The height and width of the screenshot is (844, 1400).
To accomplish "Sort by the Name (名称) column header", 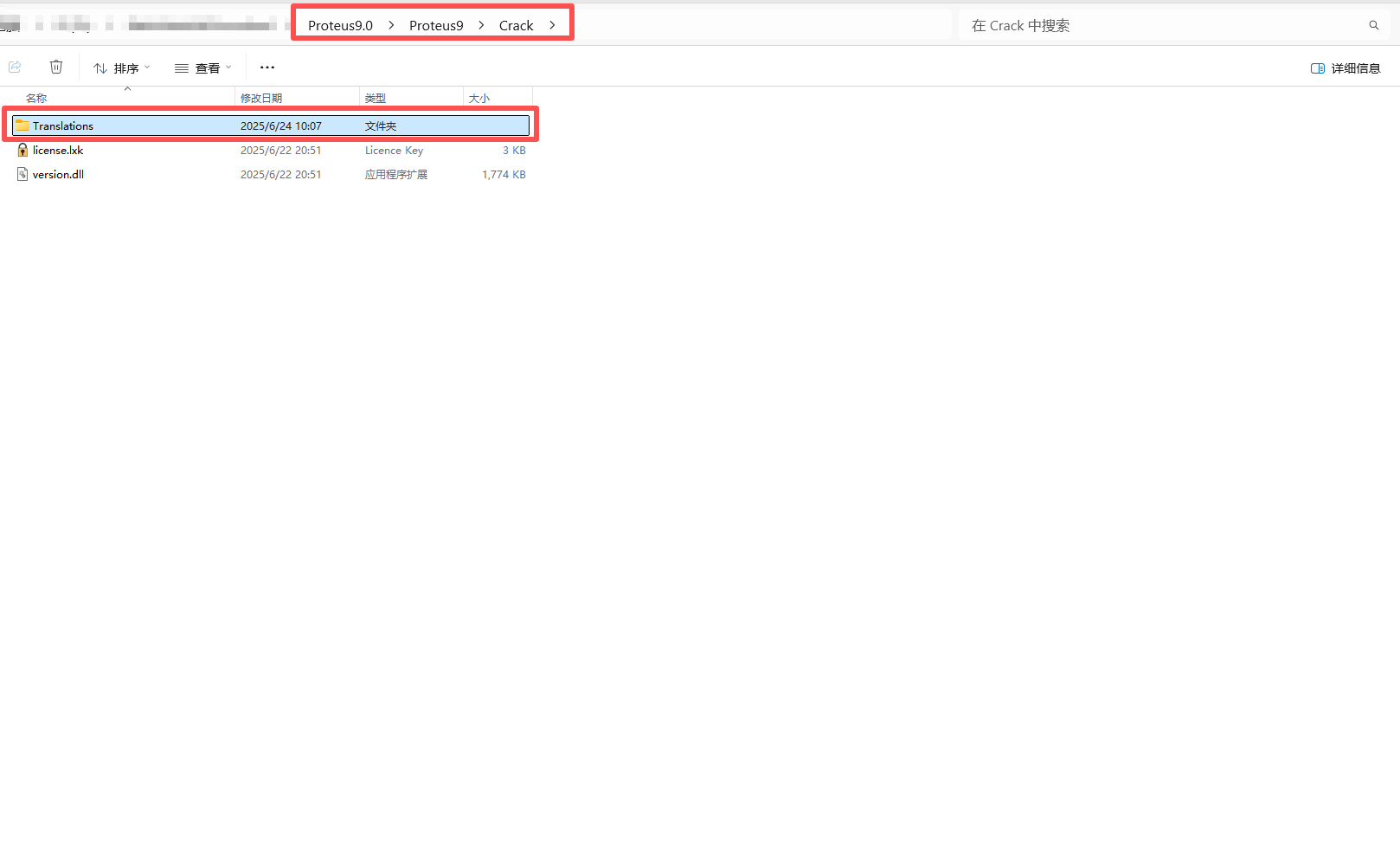I will [36, 98].
